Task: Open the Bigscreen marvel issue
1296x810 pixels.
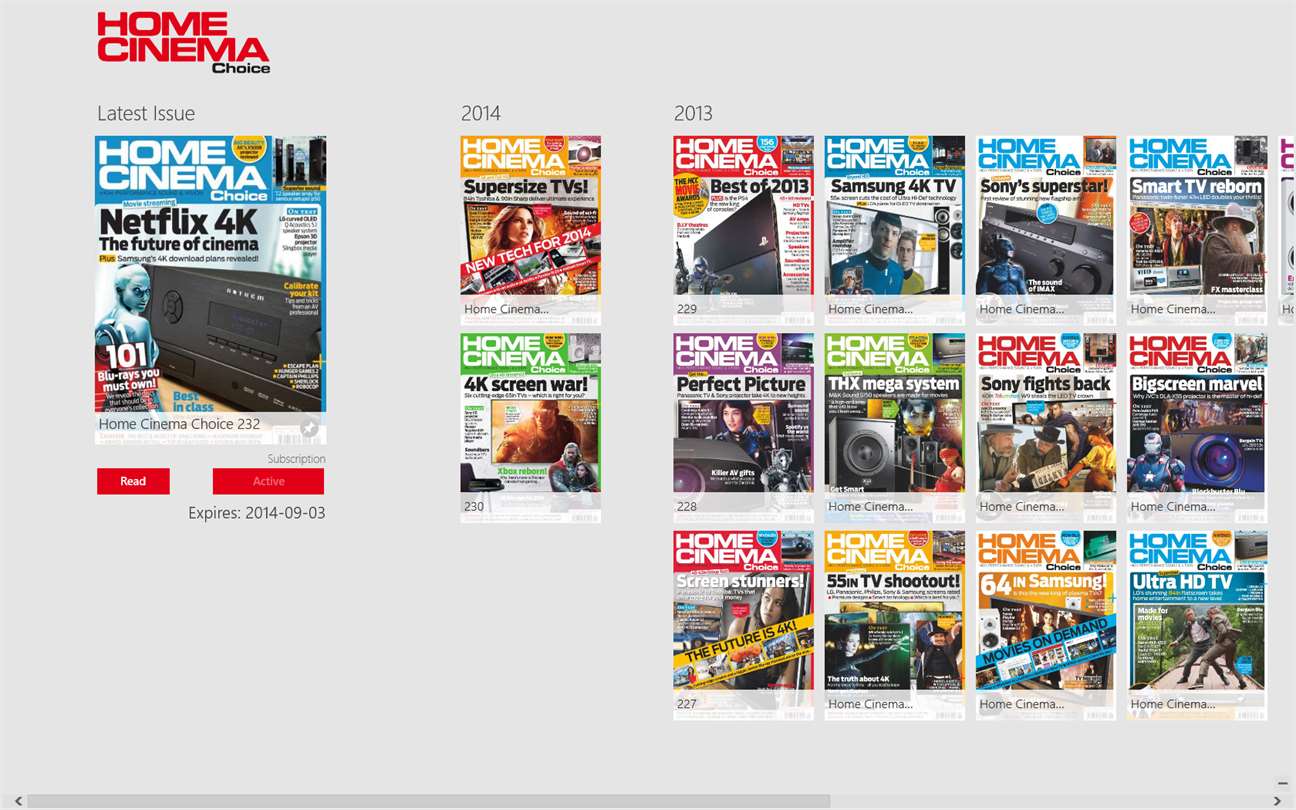Action: (x=1197, y=428)
